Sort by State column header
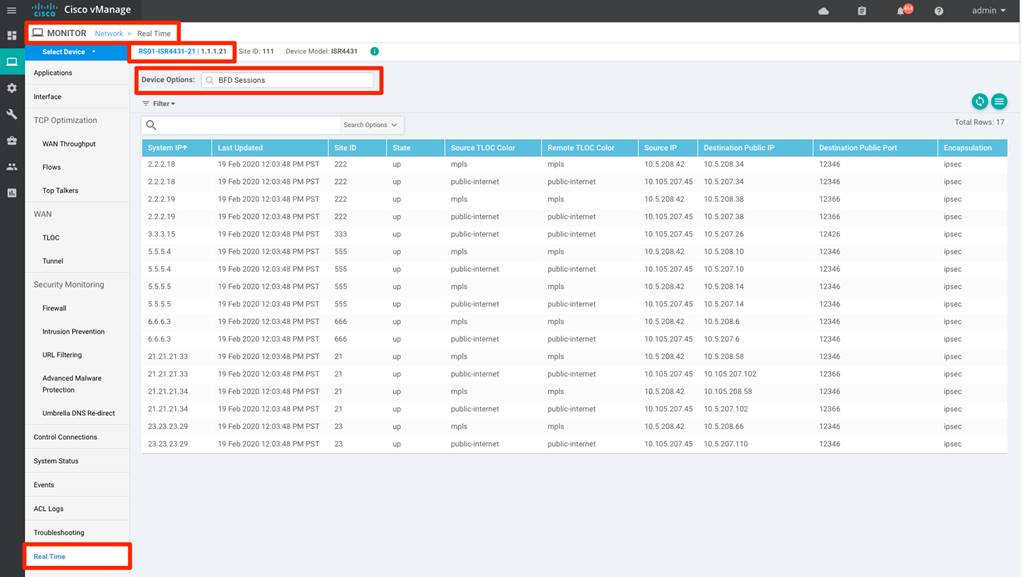Screen dimensions: 1022x577 (416, 148)
